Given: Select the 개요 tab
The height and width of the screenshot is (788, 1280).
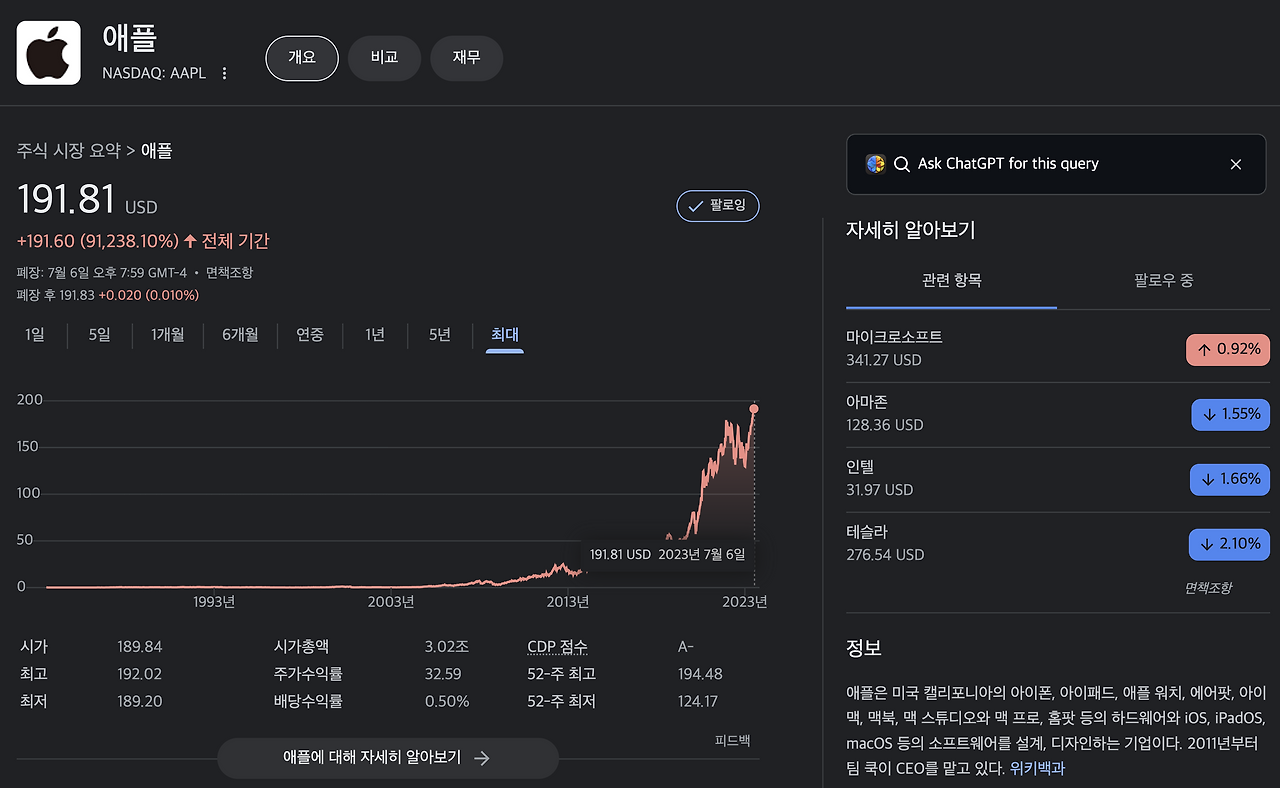Looking at the screenshot, I should click(302, 58).
